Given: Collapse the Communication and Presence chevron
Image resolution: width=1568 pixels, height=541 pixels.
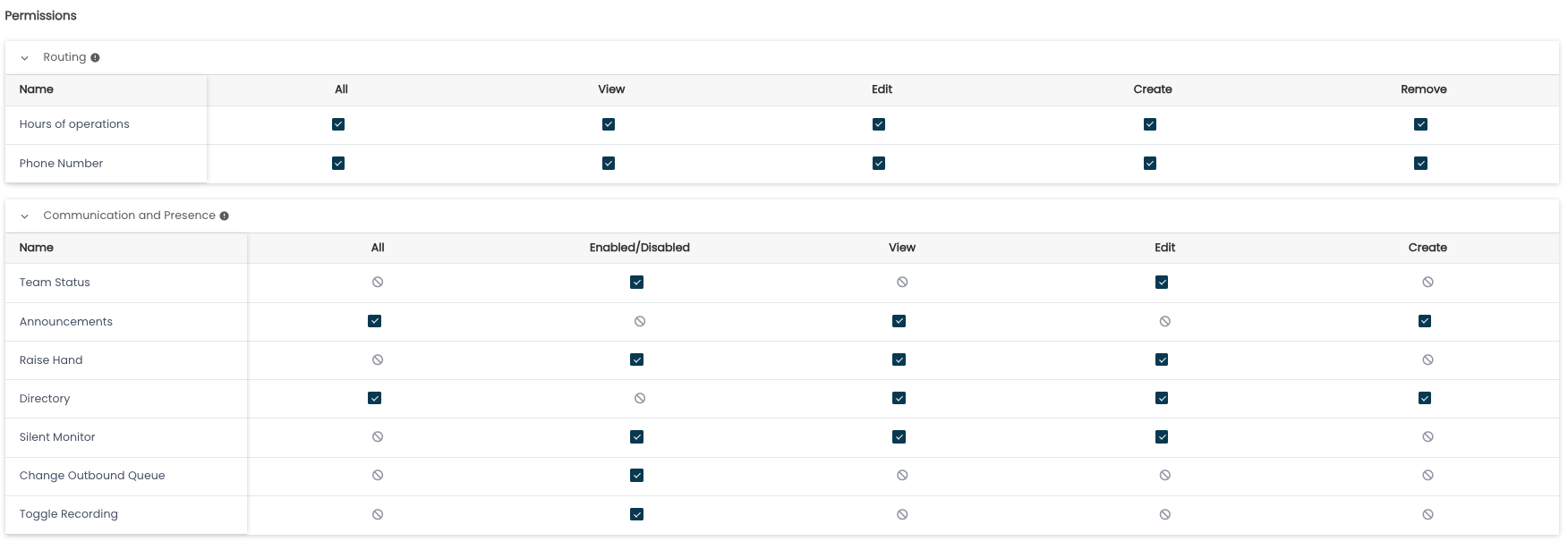Looking at the screenshot, I should pyautogui.click(x=24, y=216).
